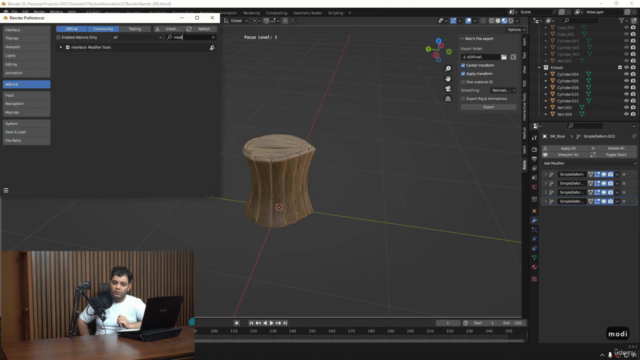640x360 pixels.
Task: Click the Modifiers wrench tab in Properties
Action: coord(534,220)
